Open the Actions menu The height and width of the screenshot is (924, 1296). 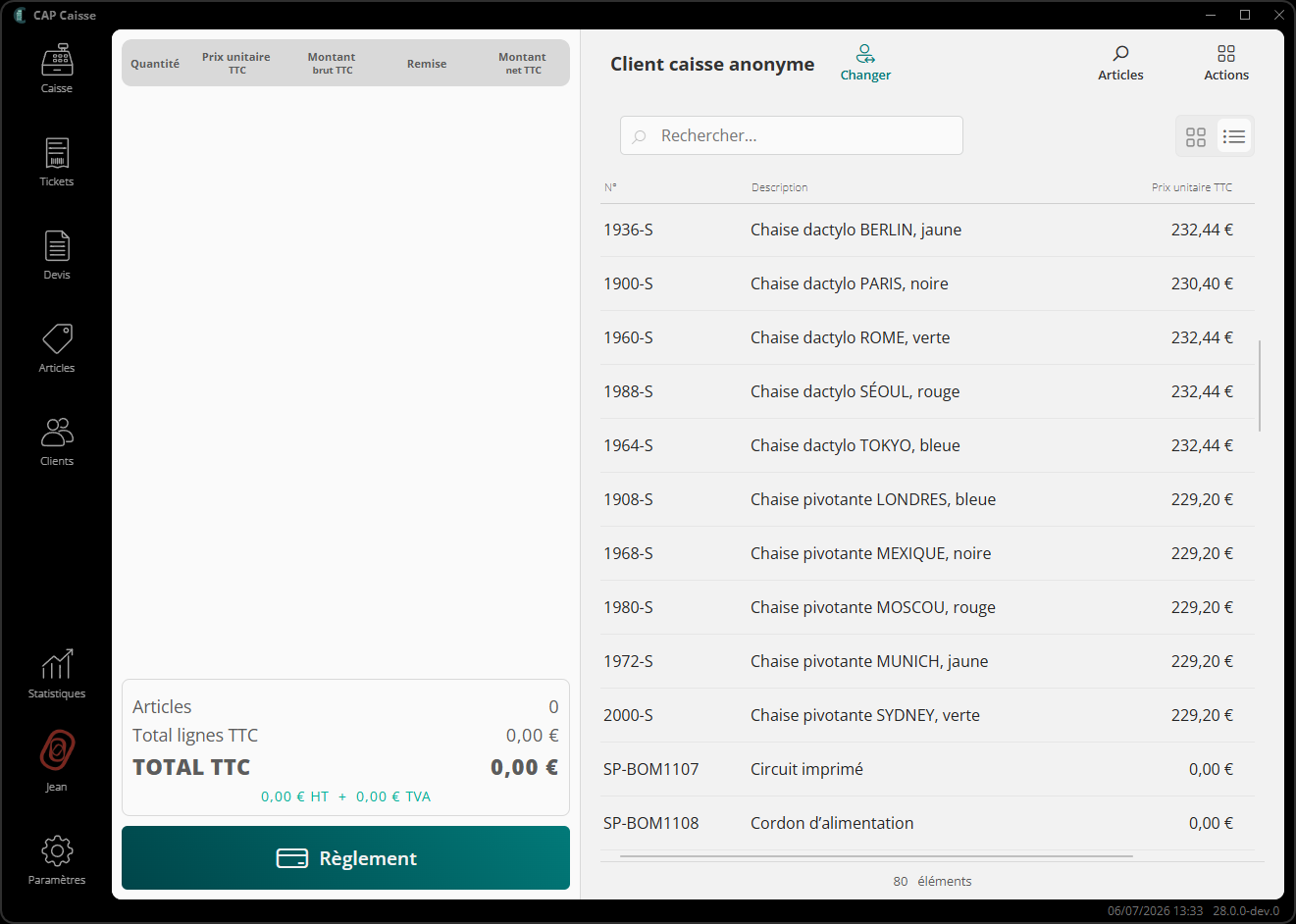(x=1226, y=63)
